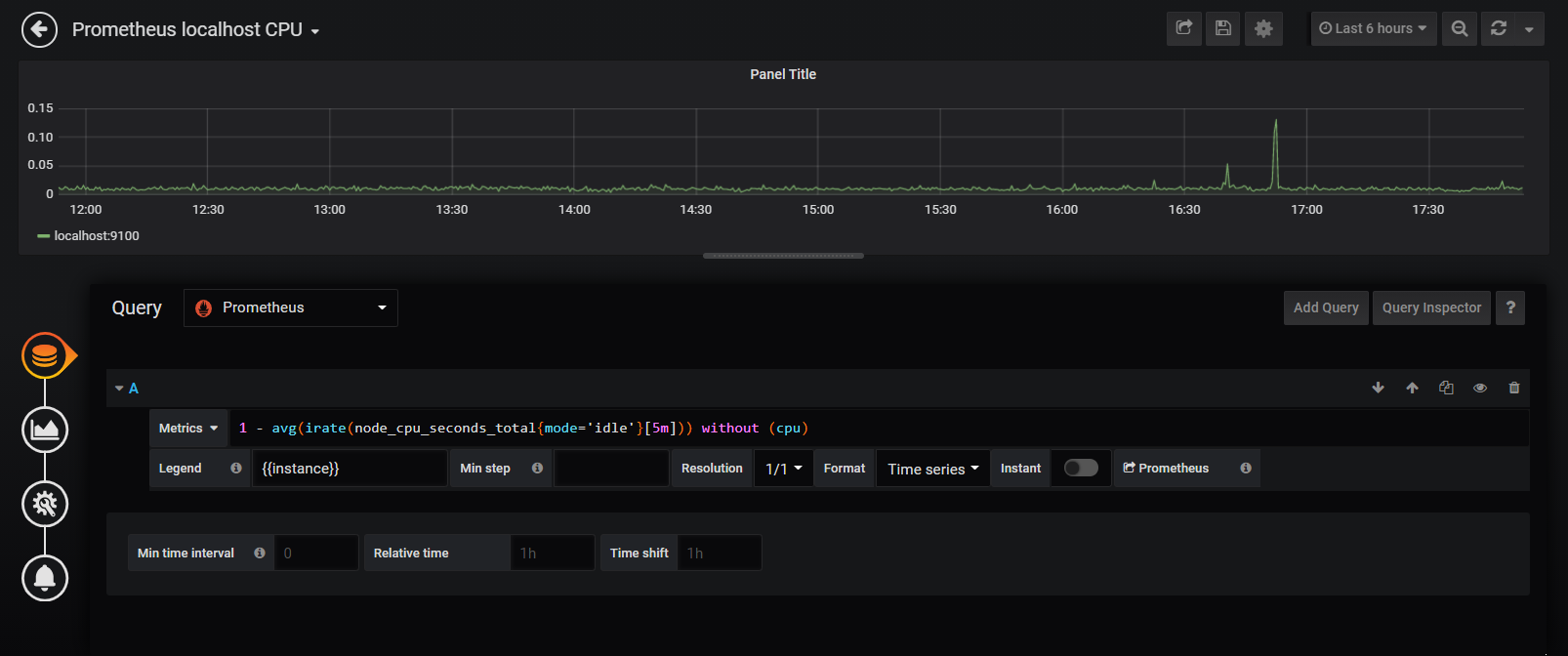Open the Prometheus data source selector

(x=290, y=307)
